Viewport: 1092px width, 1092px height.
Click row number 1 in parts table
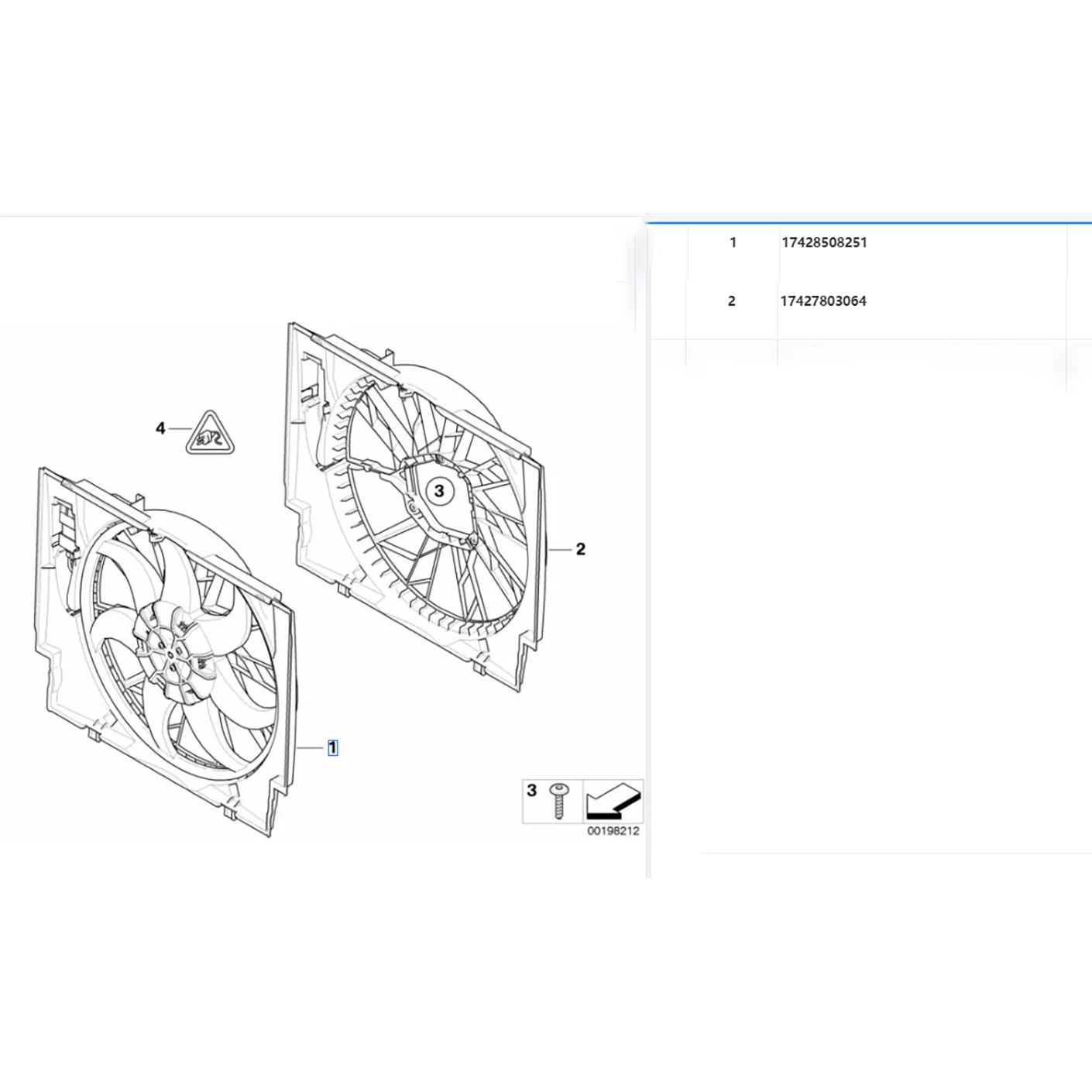click(x=733, y=242)
